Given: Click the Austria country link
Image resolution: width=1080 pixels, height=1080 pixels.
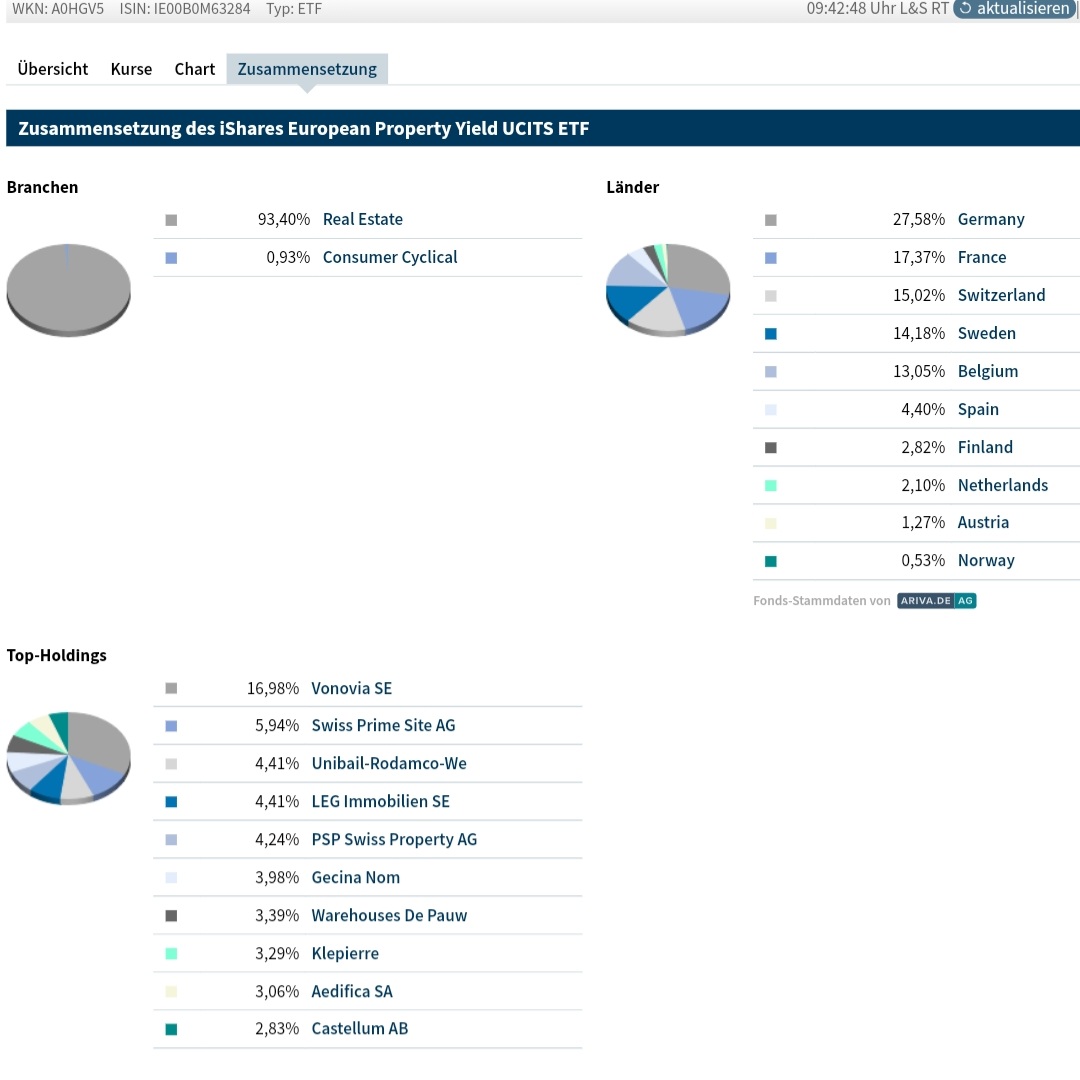Looking at the screenshot, I should tap(984, 522).
